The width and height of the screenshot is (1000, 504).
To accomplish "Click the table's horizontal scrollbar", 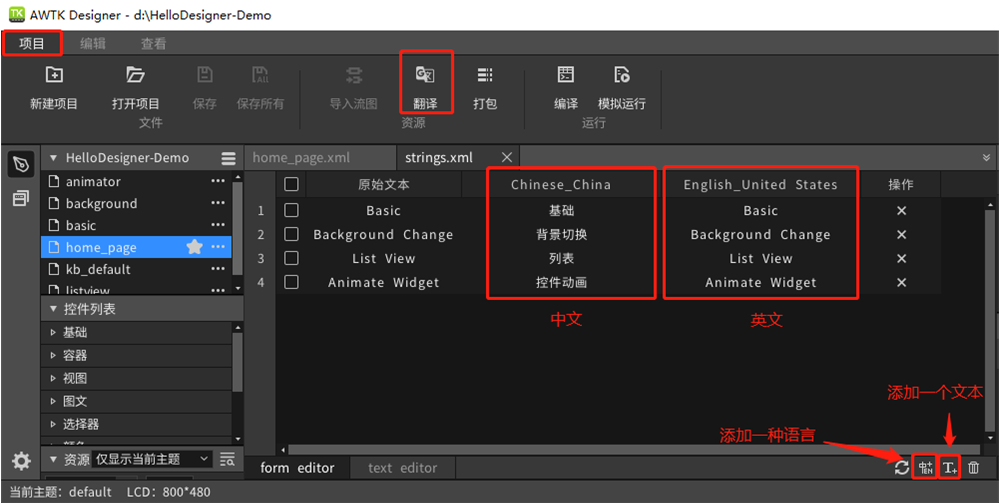I will (x=635, y=450).
